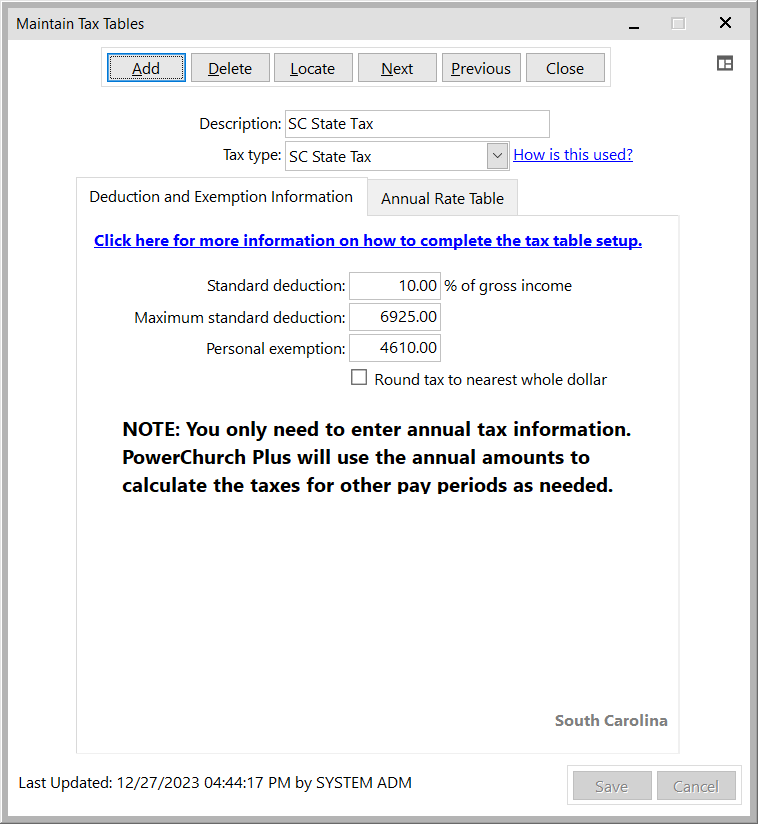The image size is (758, 824).
Task: Select Deduction and Exemption Information tab
Action: [221, 197]
